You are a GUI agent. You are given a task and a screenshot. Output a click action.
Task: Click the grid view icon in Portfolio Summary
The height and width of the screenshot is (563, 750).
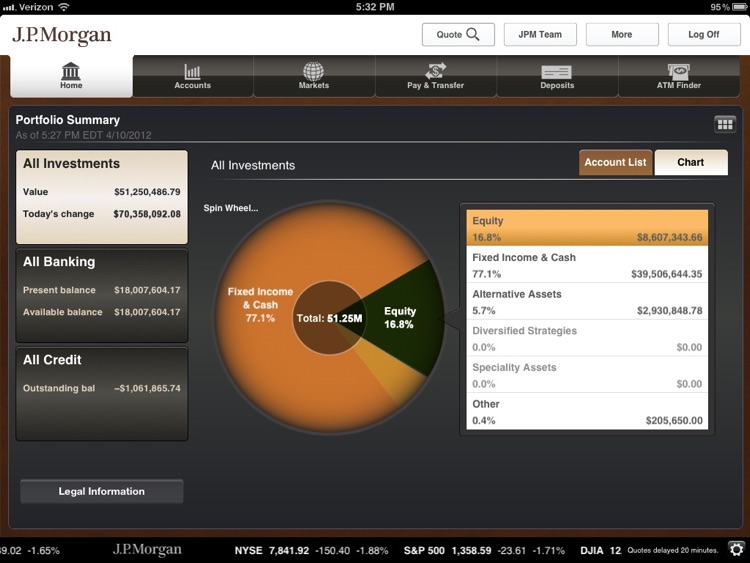[725, 124]
